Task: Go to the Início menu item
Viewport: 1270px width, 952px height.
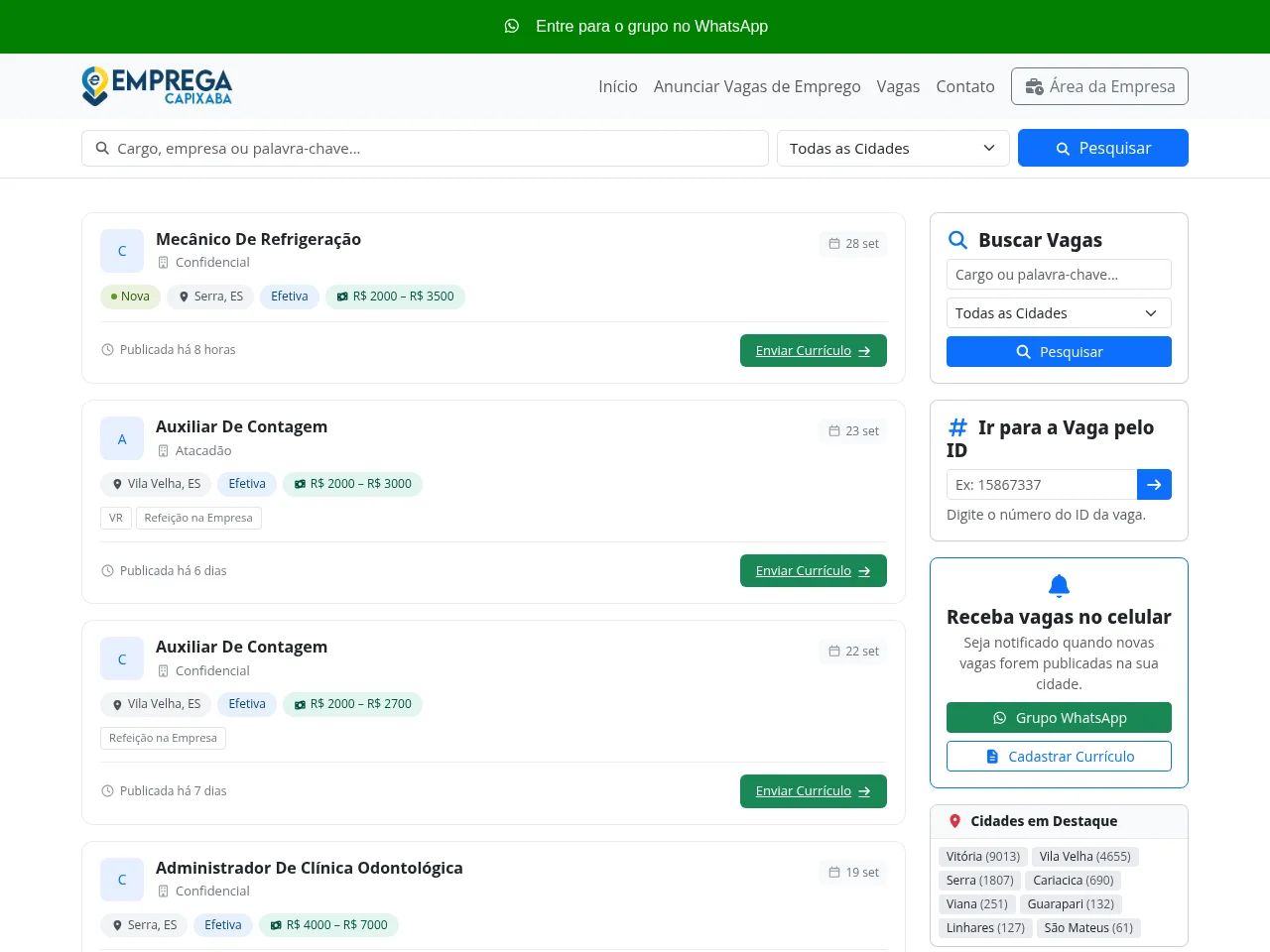Action: [618, 86]
